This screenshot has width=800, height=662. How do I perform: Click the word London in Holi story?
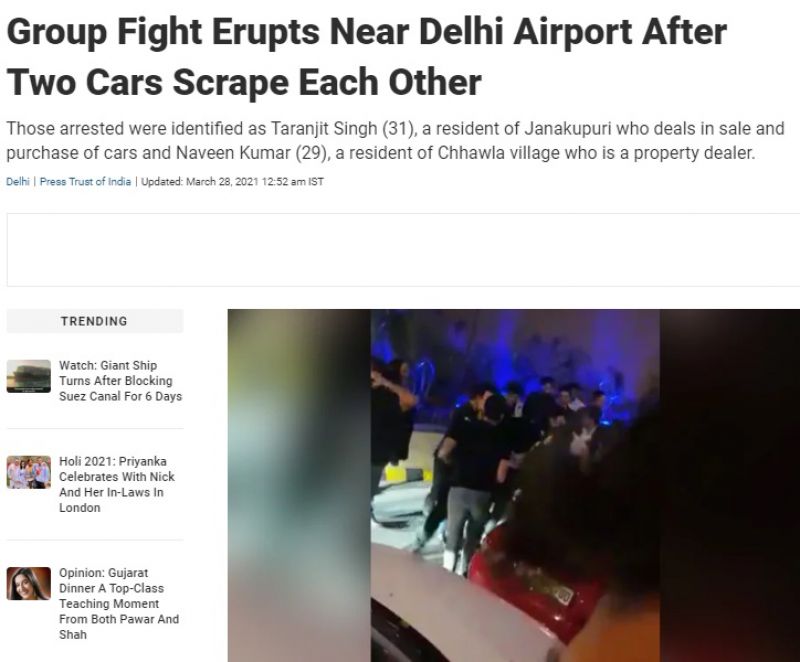pos(80,507)
